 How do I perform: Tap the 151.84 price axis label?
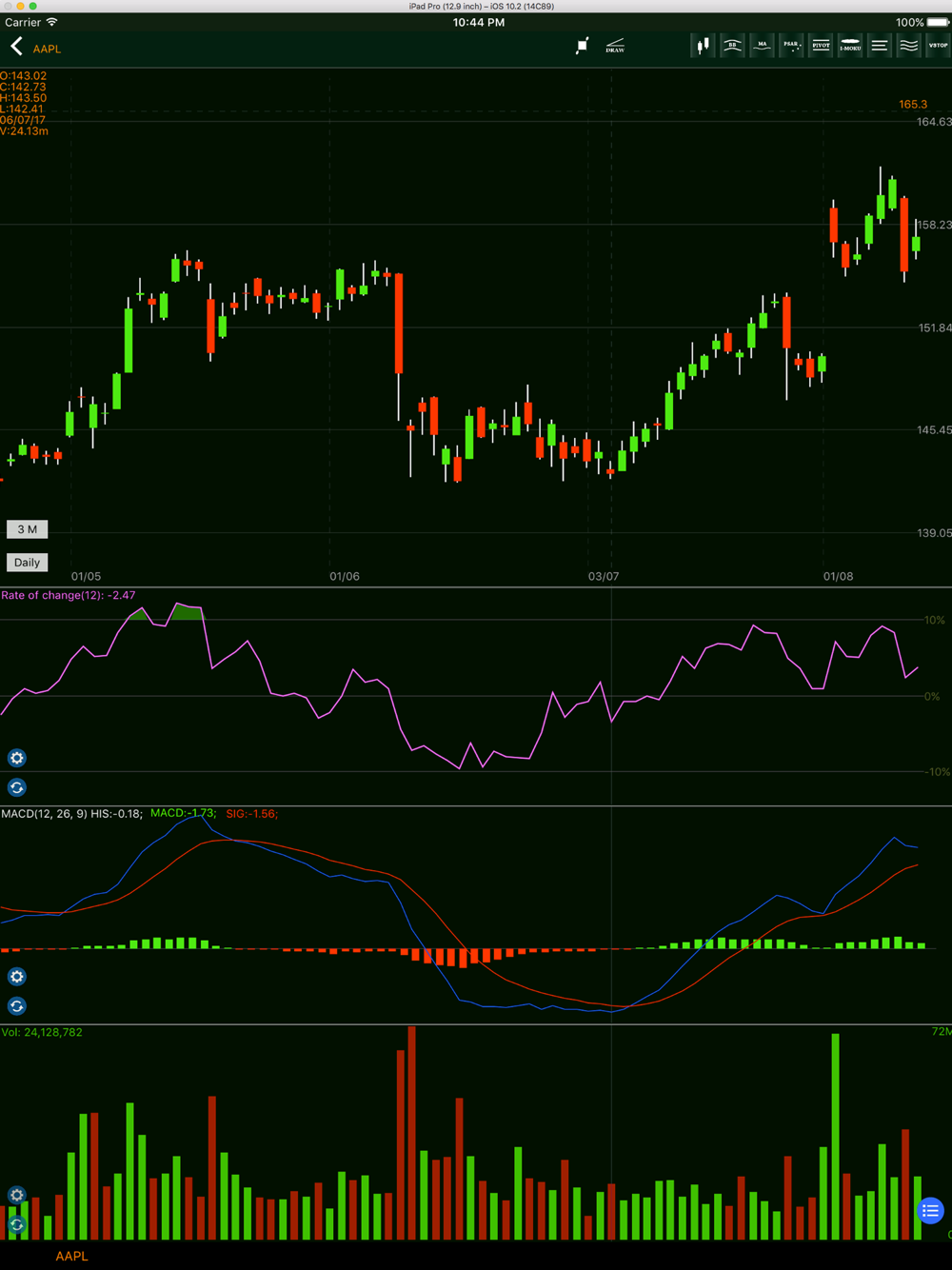pos(934,327)
